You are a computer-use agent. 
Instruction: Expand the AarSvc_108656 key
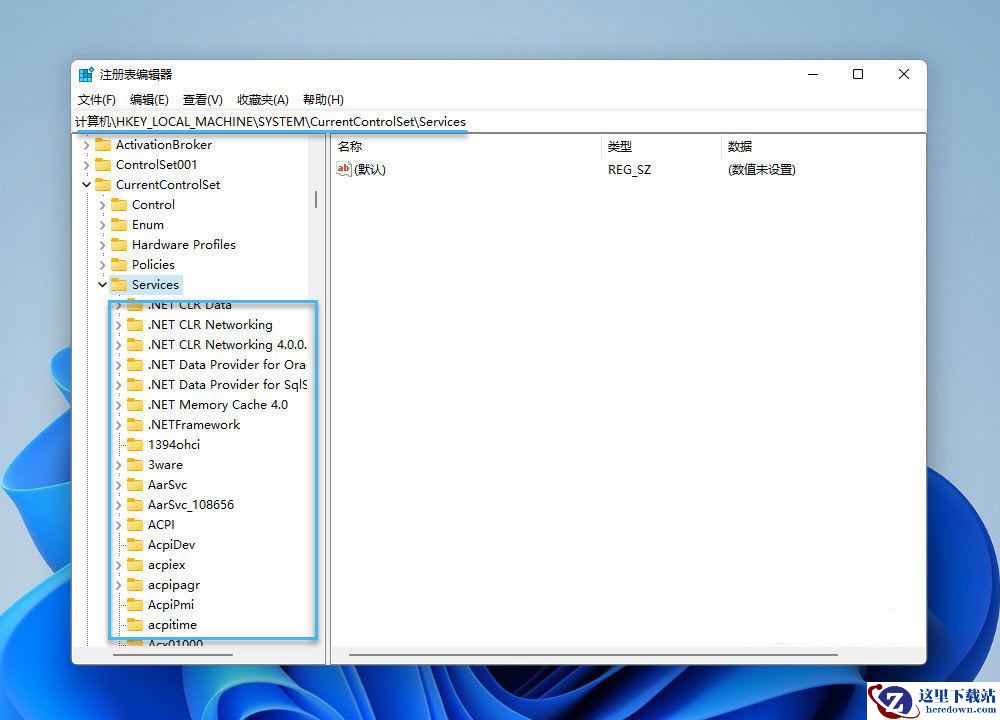pyautogui.click(x=119, y=505)
